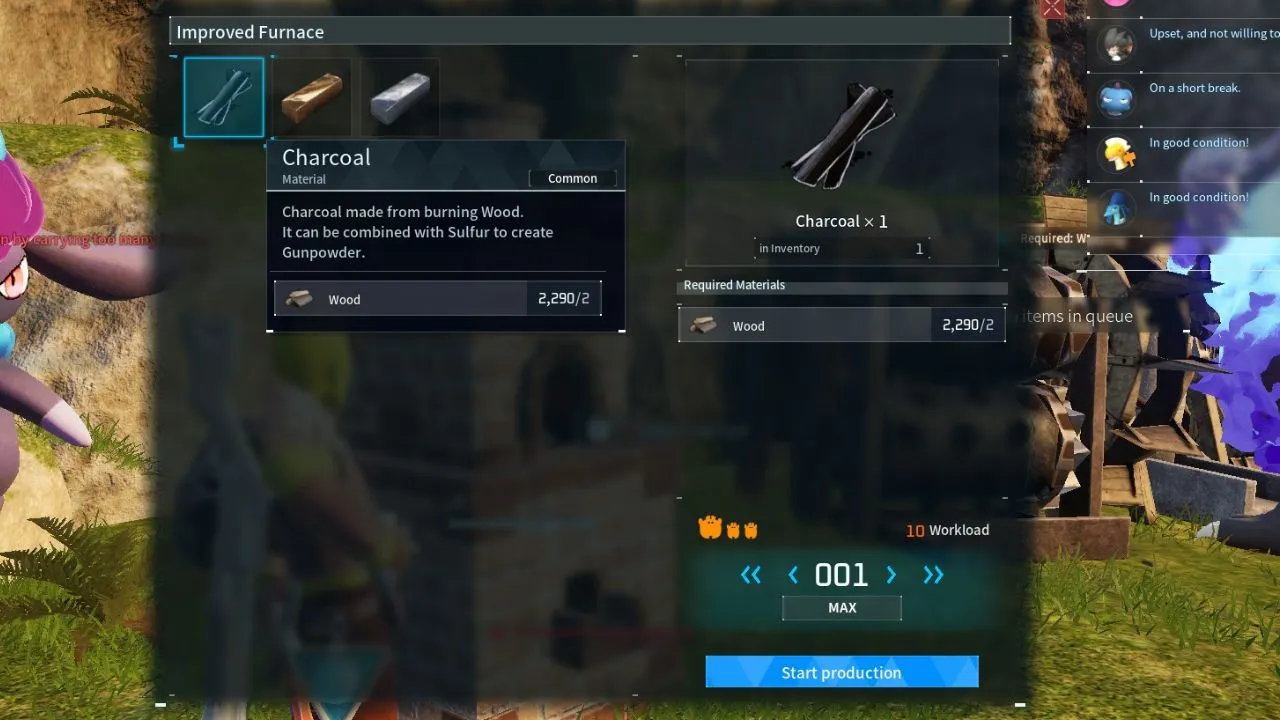The height and width of the screenshot is (720, 1280).
Task: Select the Refined Ingot recipe icon
Action: tap(400, 97)
